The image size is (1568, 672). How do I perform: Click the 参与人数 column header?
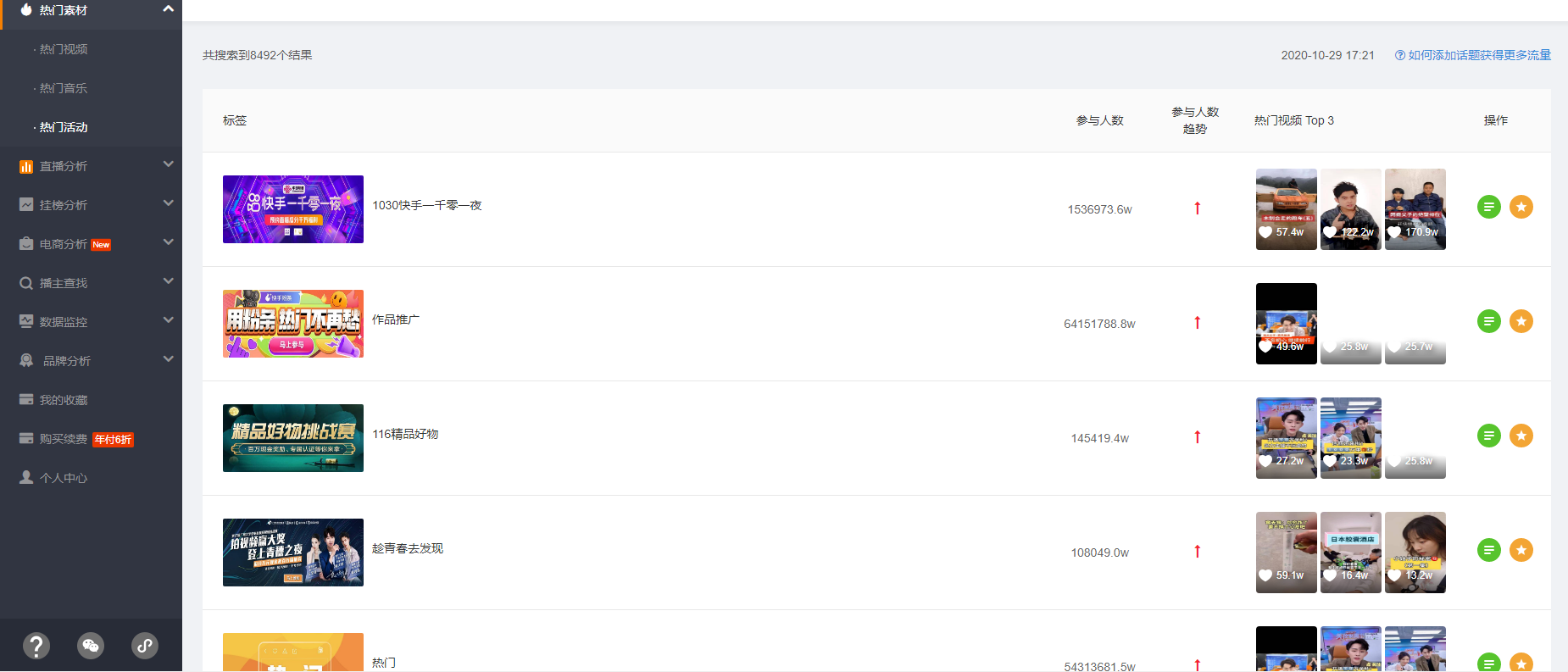[1100, 120]
